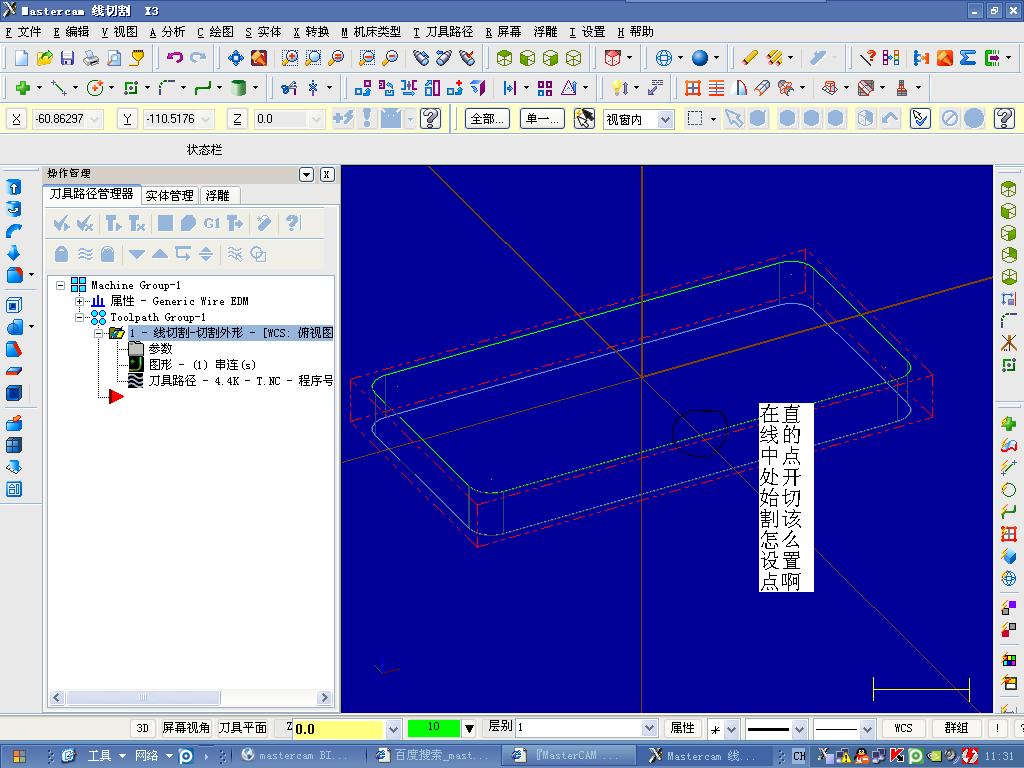Select the Create rectangle tool icon
1024x768 pixels.
click(131, 88)
